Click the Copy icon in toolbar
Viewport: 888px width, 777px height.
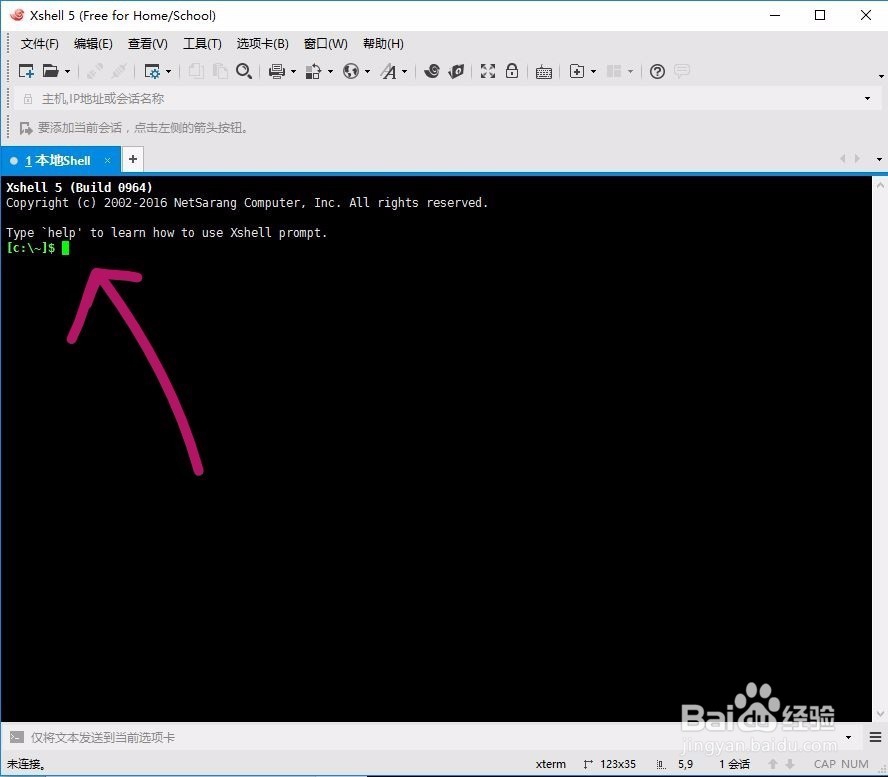point(196,71)
